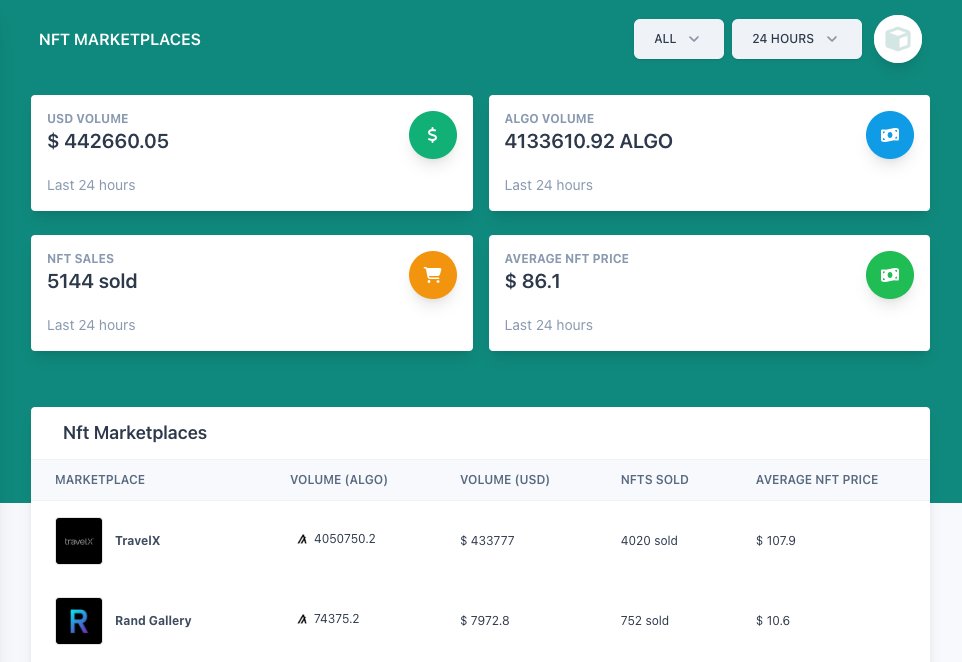Open the TravelX marketplace link

(137, 540)
